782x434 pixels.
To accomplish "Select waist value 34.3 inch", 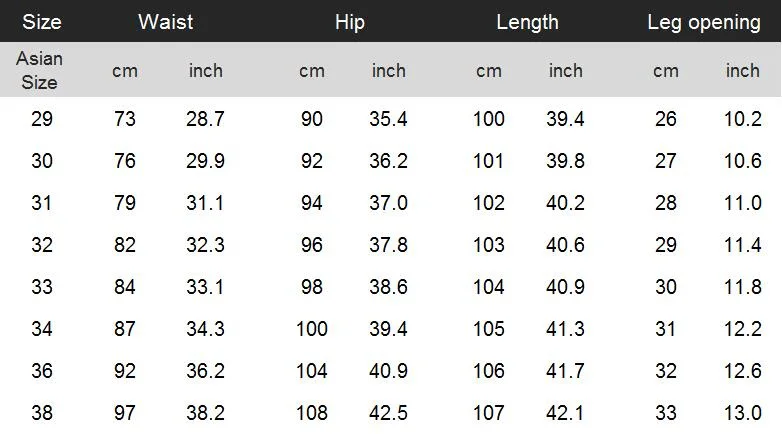I will [205, 329].
